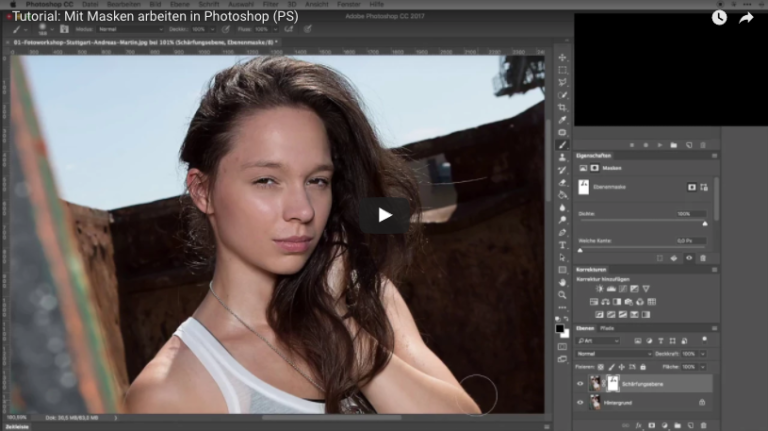
Task: Open the Bearbeiten menu
Action: click(x=124, y=4)
